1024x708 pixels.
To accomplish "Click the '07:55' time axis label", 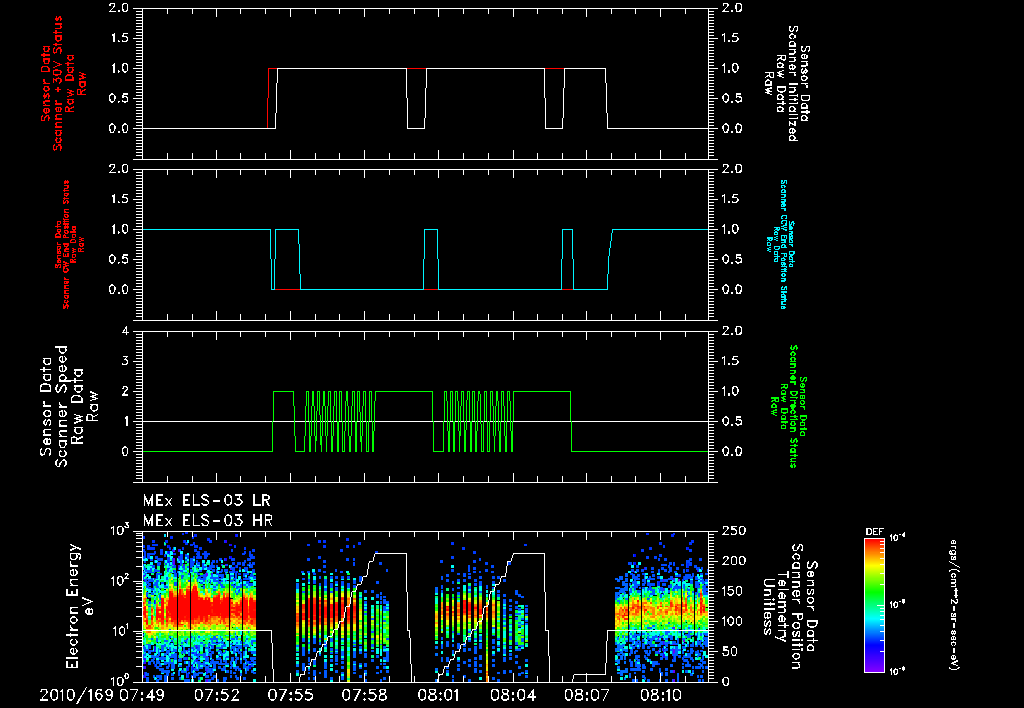I will pos(291,695).
